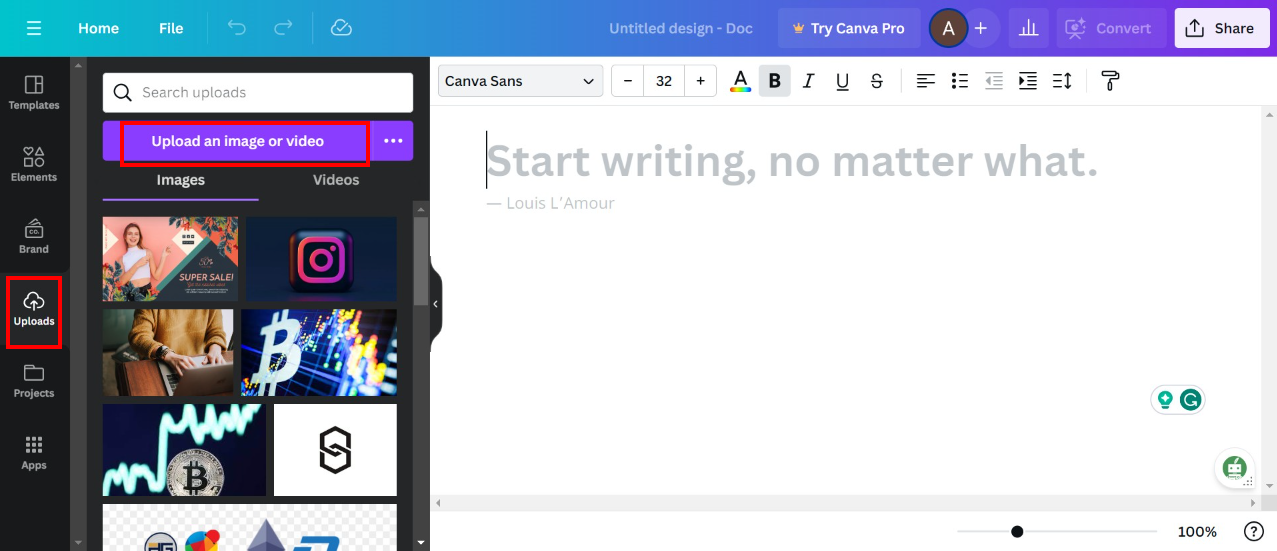The image size is (1277, 551).
Task: Open insights chart icon
Action: coord(1028,28)
